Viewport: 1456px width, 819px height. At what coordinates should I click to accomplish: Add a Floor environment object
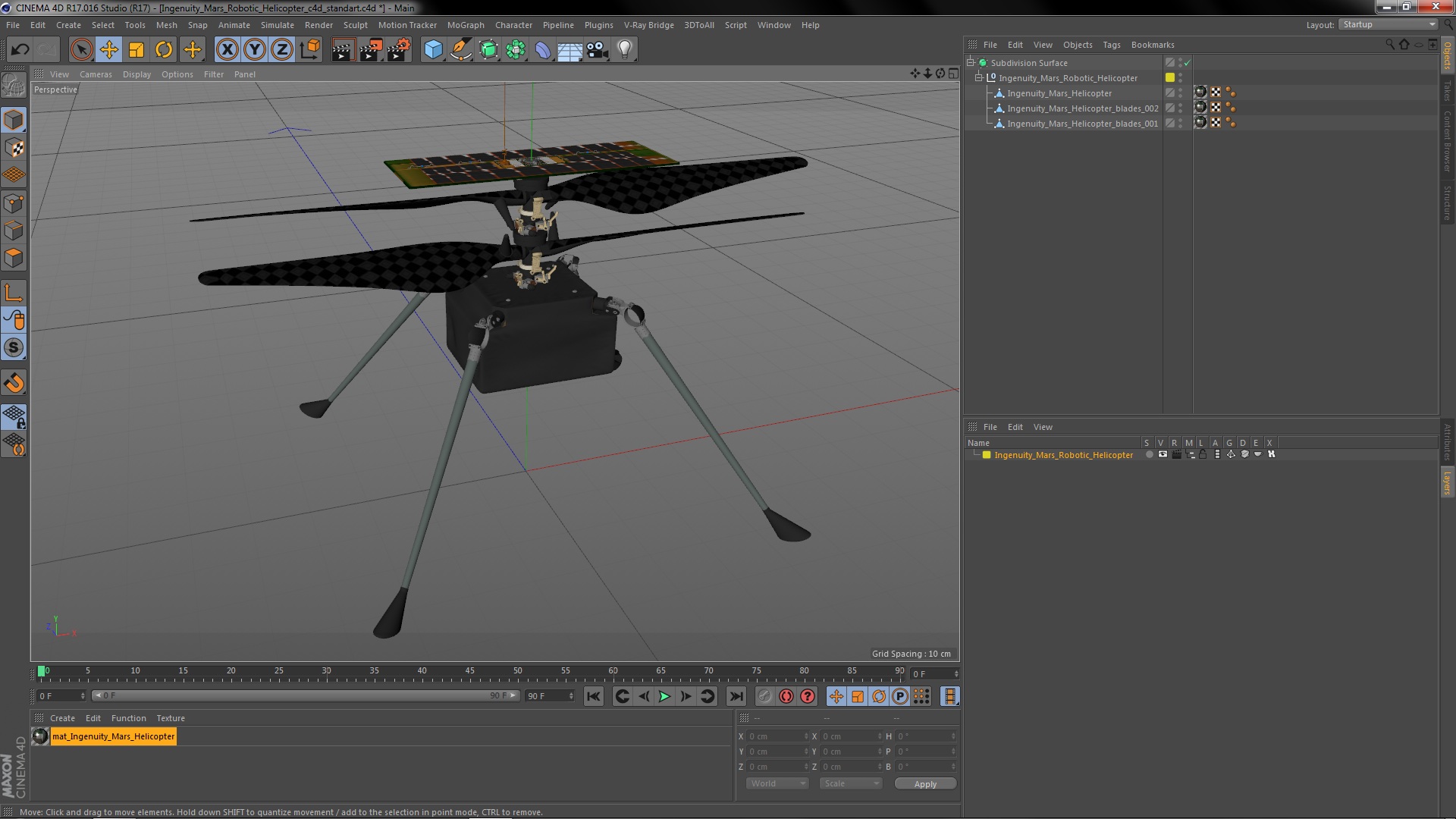pos(570,50)
